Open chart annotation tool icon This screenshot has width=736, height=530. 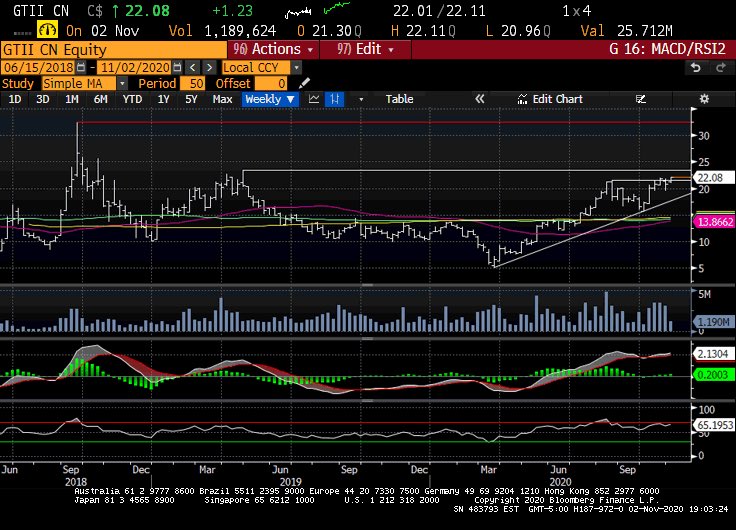(641, 99)
